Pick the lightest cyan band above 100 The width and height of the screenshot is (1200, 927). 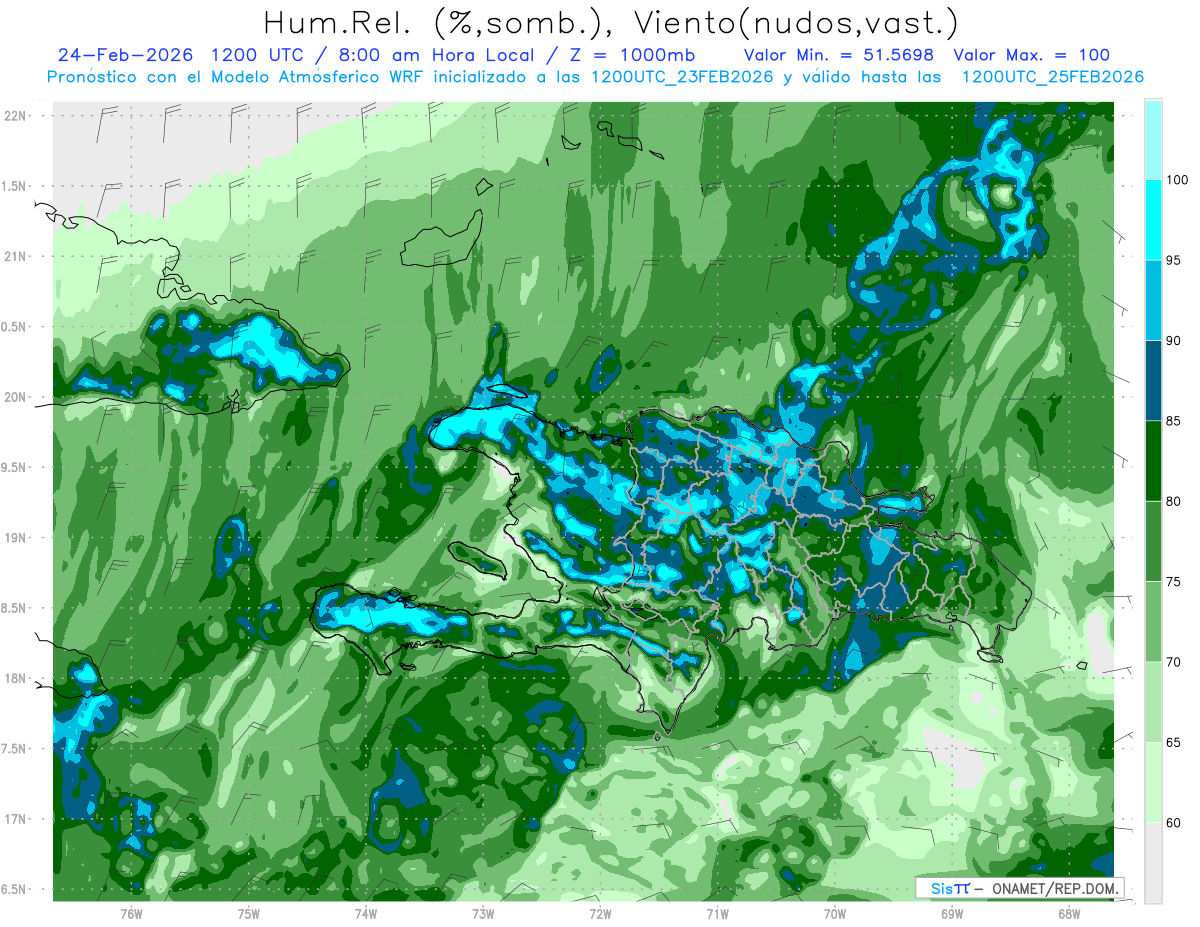(1153, 140)
